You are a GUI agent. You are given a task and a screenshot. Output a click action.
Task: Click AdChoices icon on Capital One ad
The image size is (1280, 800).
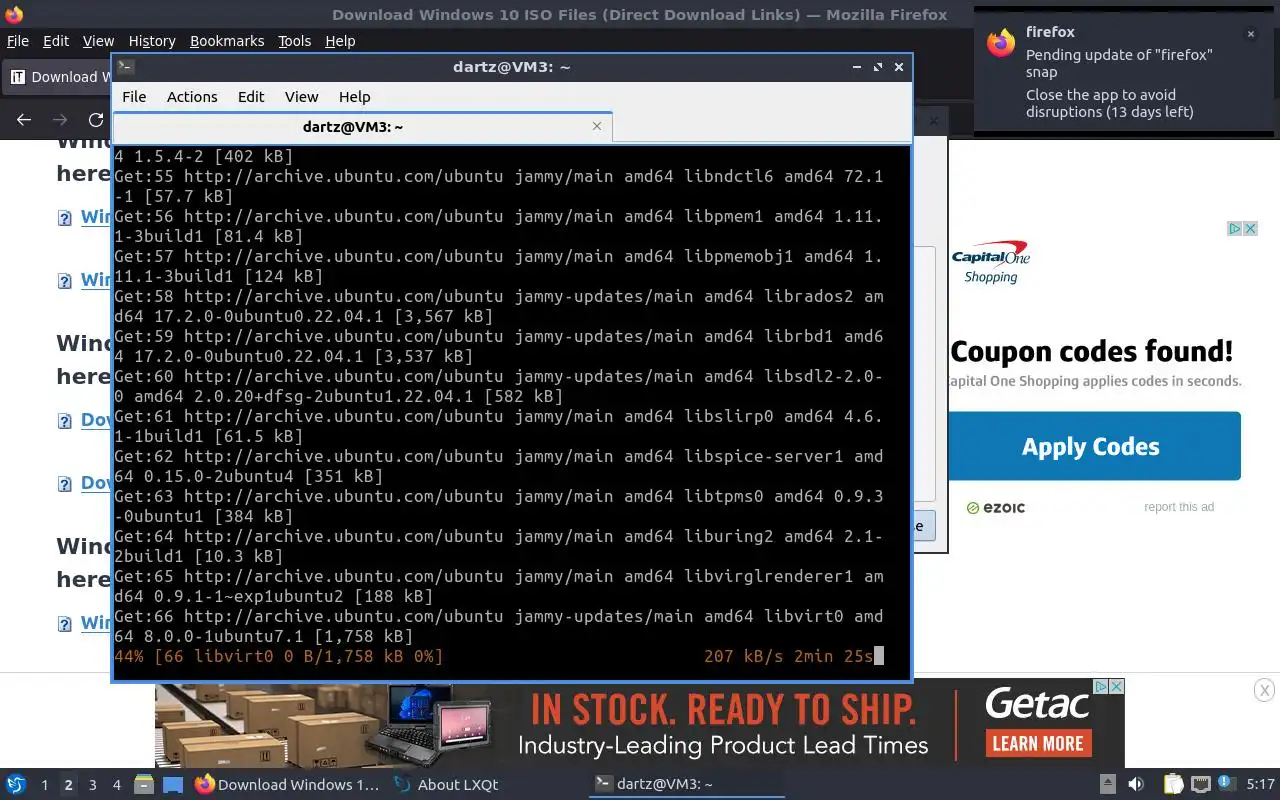tap(1235, 229)
